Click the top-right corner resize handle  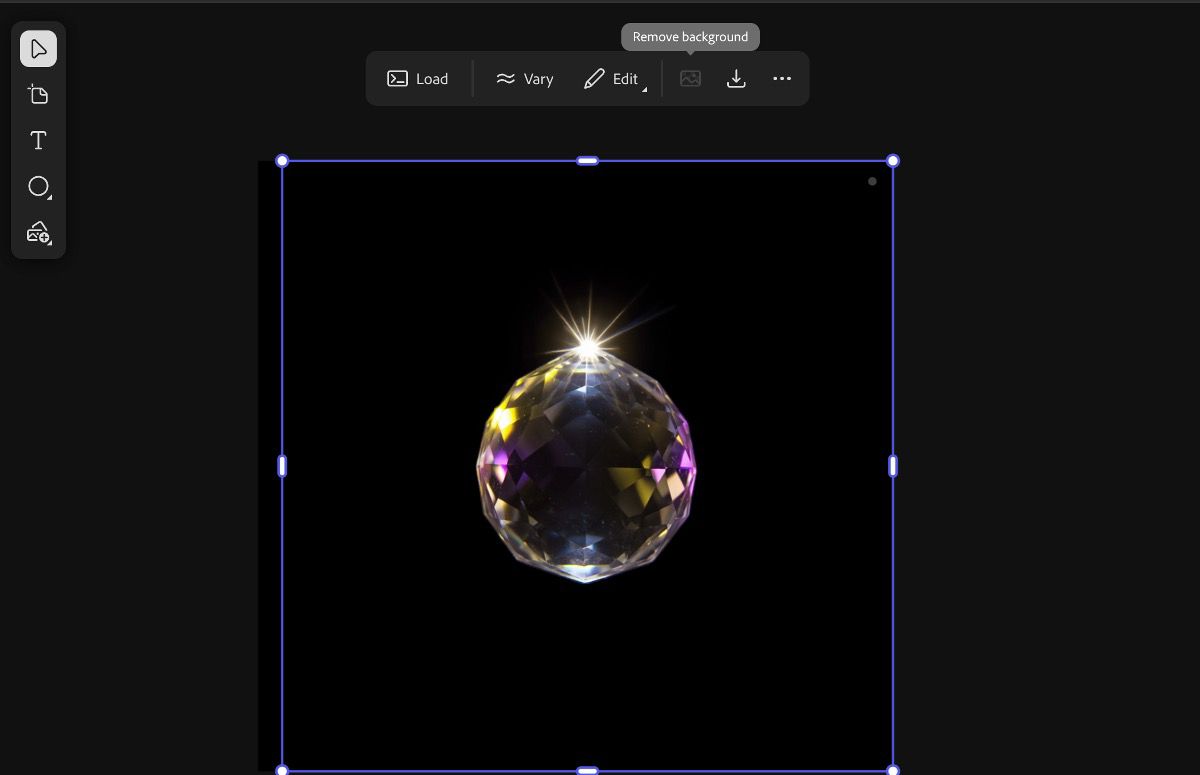pos(893,161)
